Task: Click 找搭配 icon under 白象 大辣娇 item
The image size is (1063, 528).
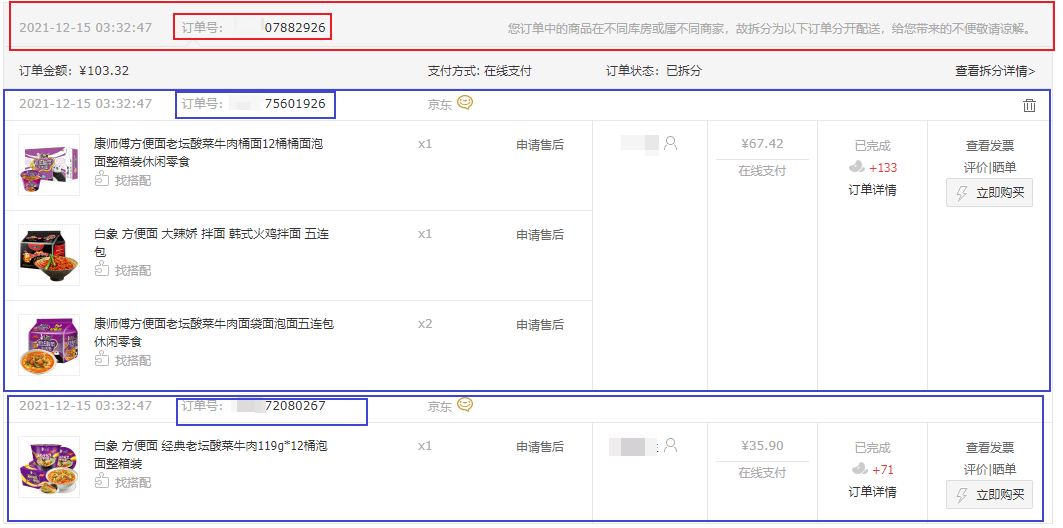Action: pyautogui.click(x=102, y=270)
